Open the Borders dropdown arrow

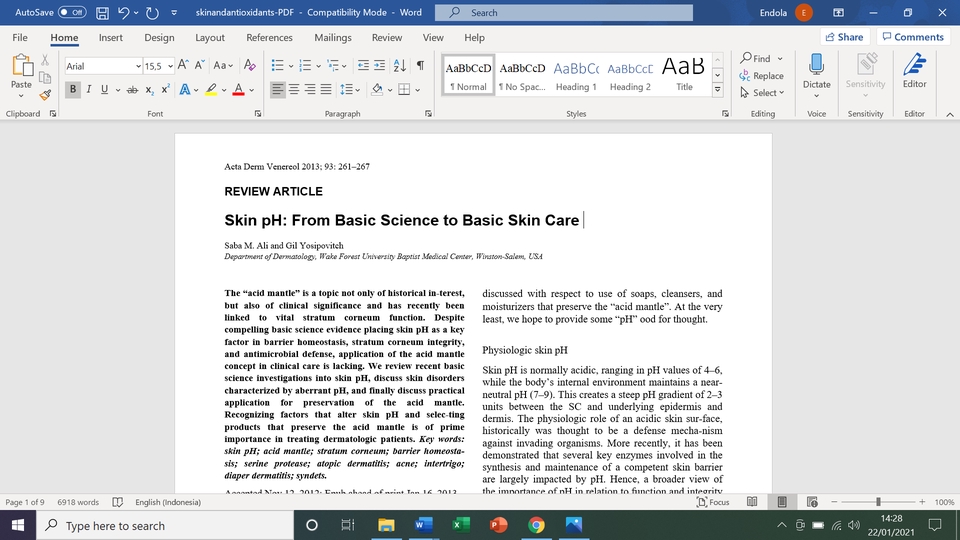pyautogui.click(x=418, y=90)
